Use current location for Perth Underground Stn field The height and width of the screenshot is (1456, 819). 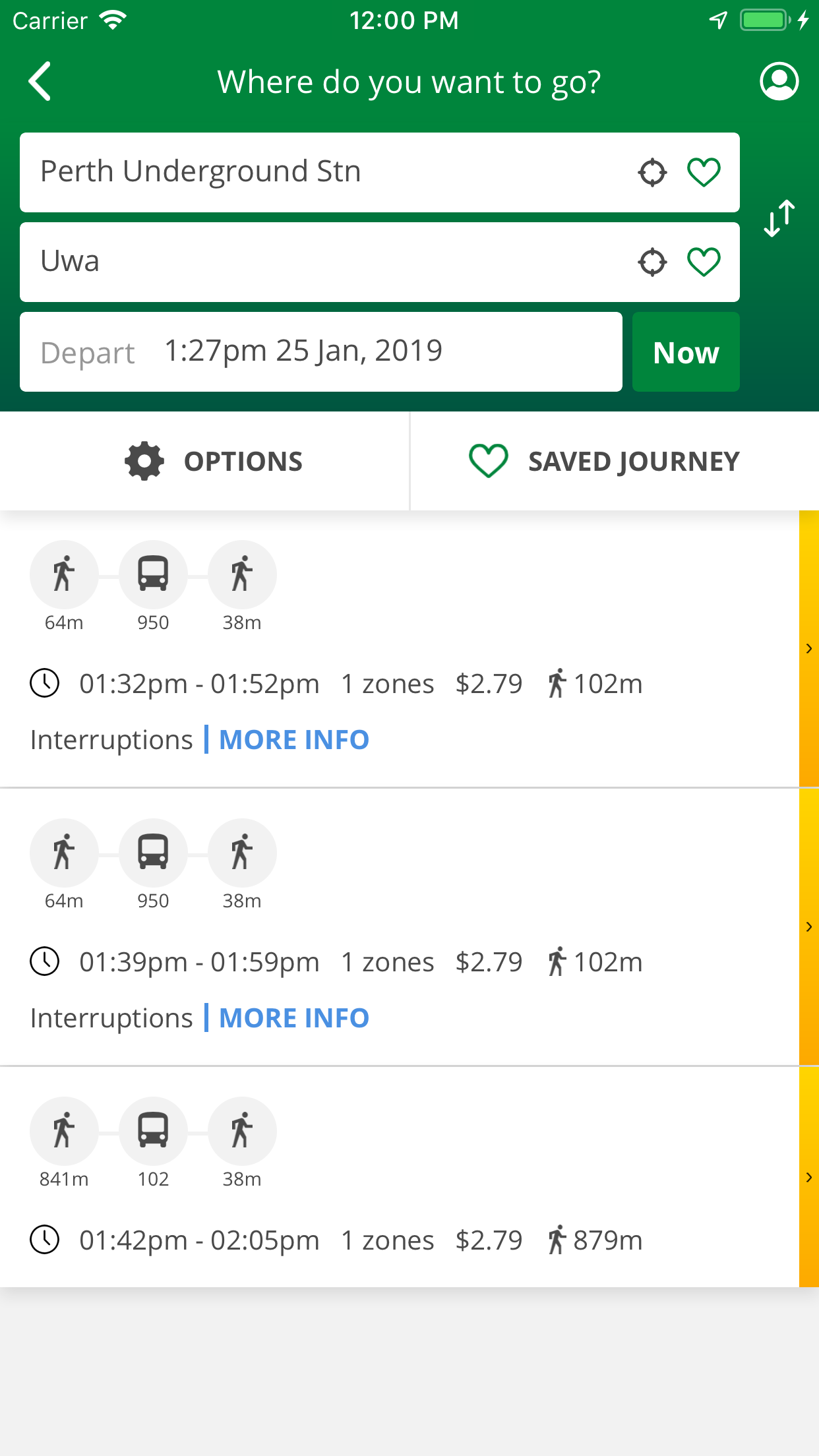[x=652, y=173]
